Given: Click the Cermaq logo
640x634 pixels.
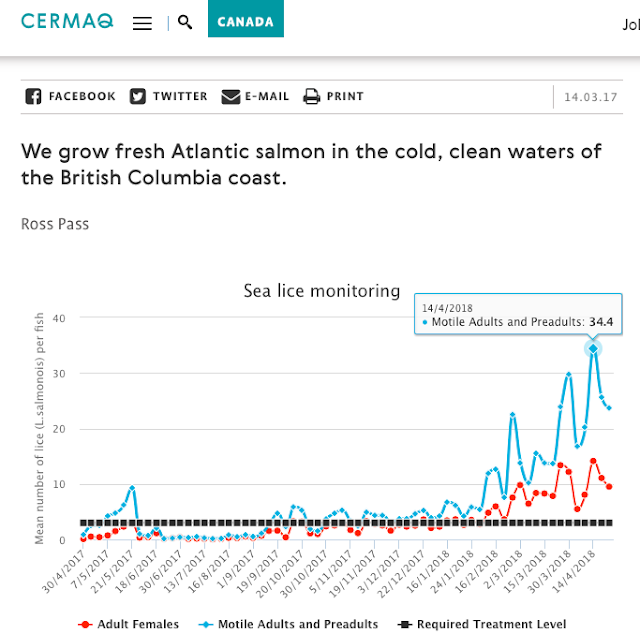Looking at the screenshot, I should [x=66, y=21].
